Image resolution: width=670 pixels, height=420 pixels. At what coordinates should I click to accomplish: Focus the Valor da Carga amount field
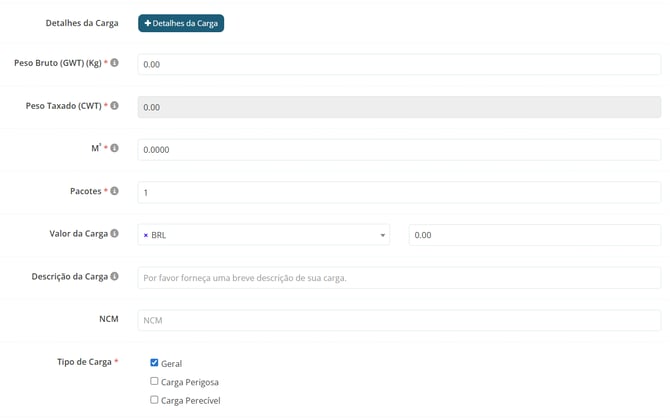click(534, 235)
